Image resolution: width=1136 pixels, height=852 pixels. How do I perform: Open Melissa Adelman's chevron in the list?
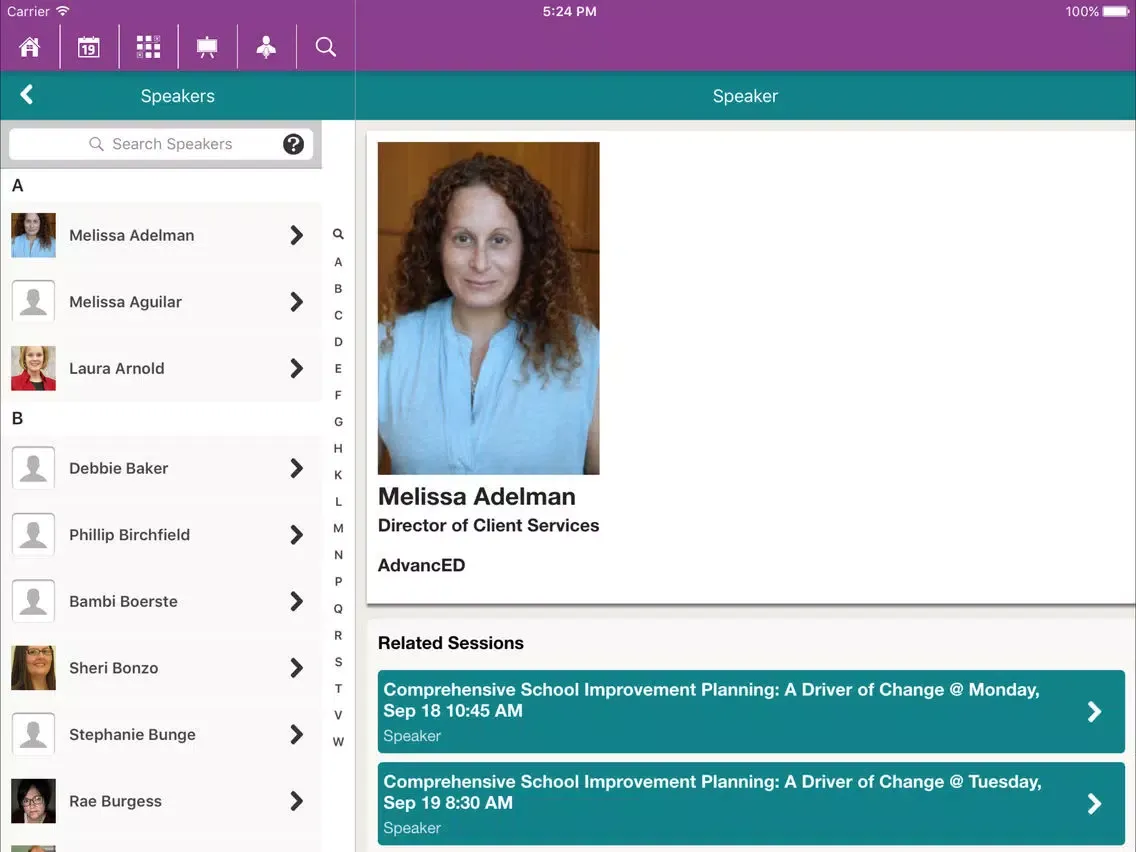pyautogui.click(x=296, y=235)
